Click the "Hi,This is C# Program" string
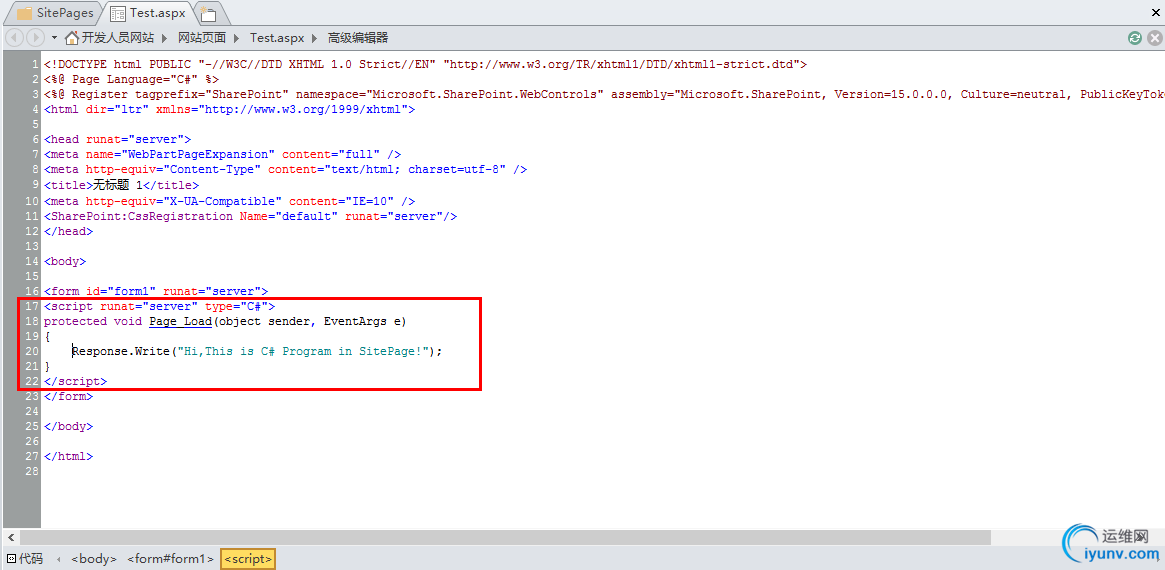The width and height of the screenshot is (1165, 570). 303,352
